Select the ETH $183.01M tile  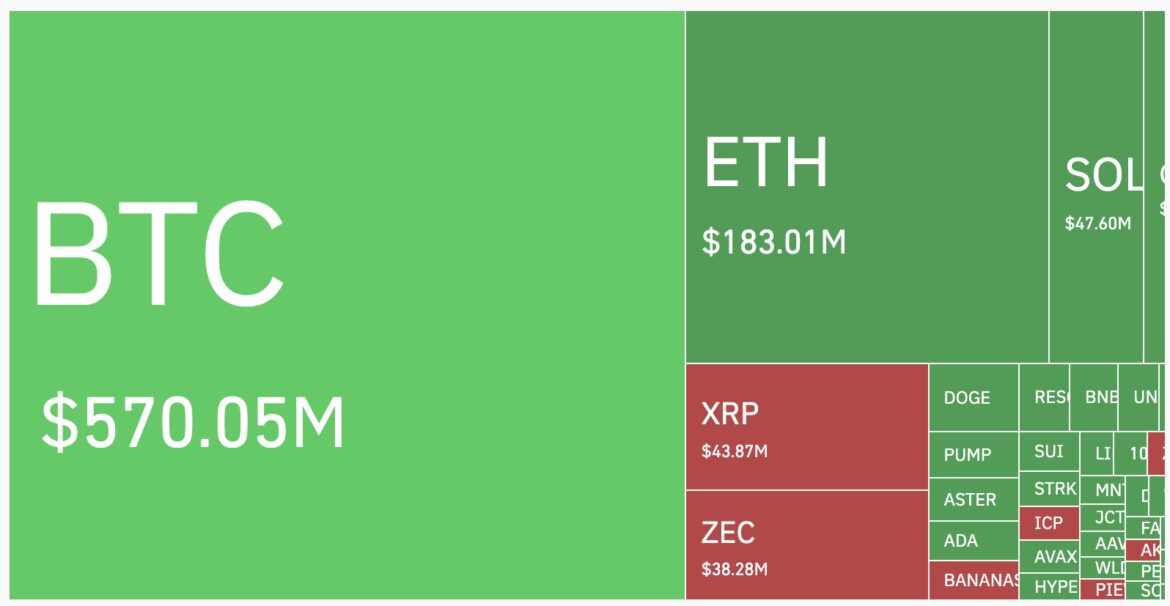pyautogui.click(x=867, y=187)
